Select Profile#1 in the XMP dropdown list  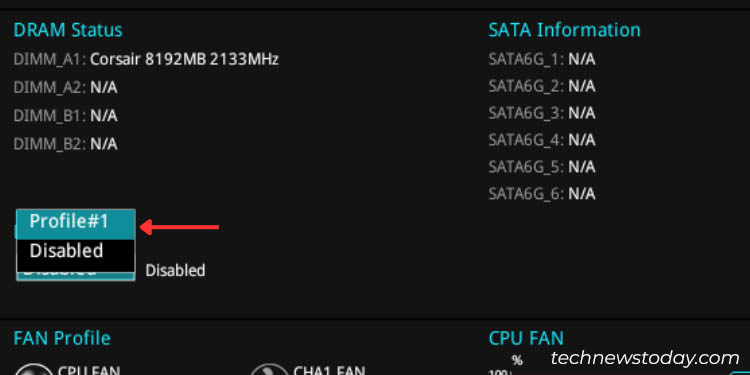pos(76,222)
